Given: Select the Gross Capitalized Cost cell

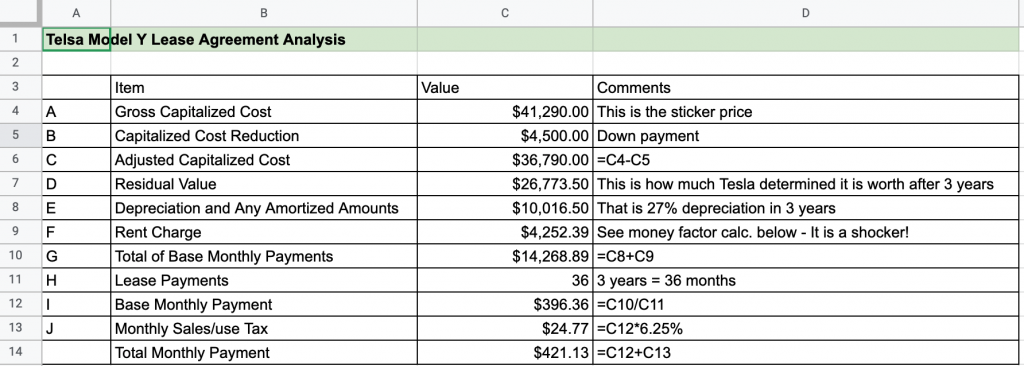Looking at the screenshot, I should [264, 112].
